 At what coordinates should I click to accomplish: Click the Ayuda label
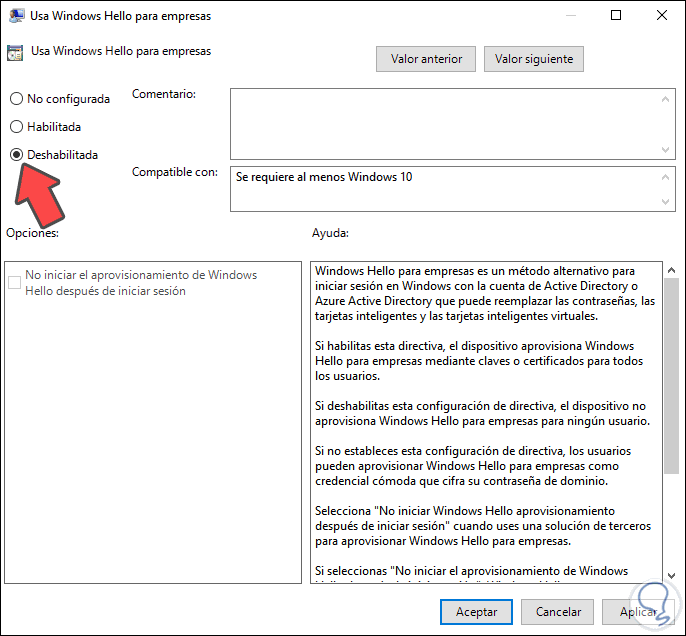click(x=330, y=233)
